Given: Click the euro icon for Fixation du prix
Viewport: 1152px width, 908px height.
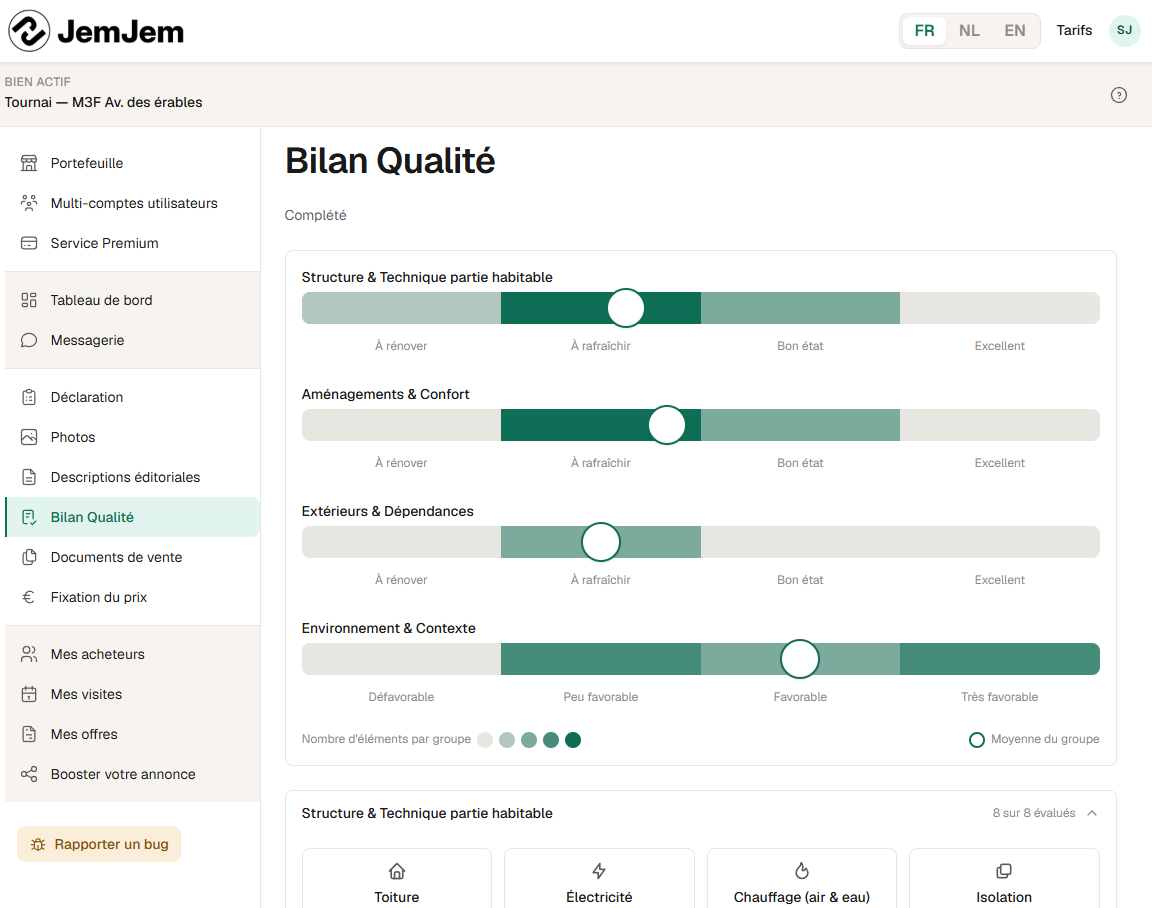Looking at the screenshot, I should 29,597.
